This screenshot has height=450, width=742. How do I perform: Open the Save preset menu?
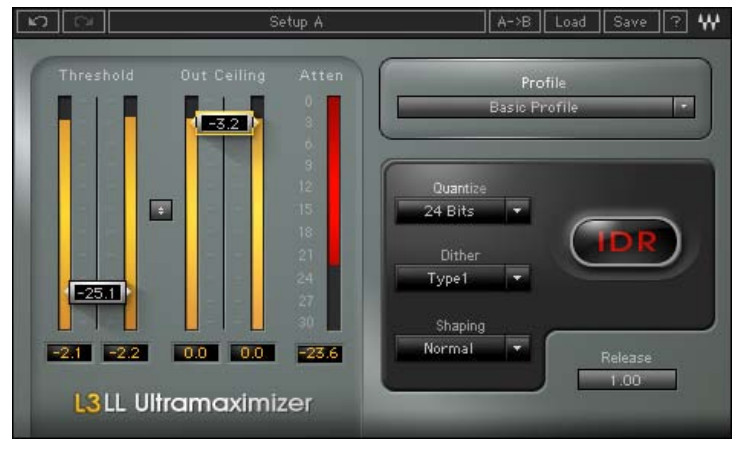[x=631, y=22]
